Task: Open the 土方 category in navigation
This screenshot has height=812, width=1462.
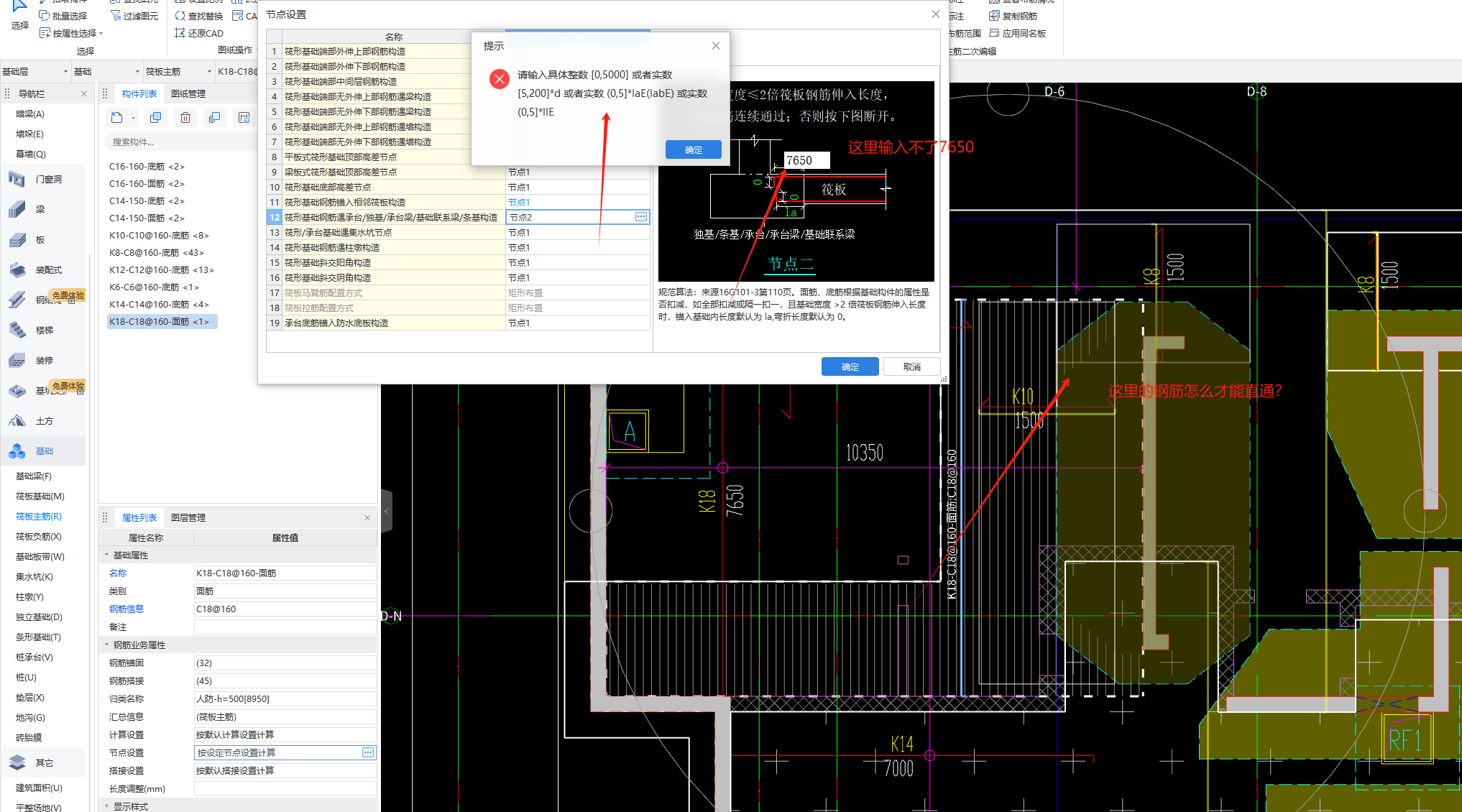Action: (43, 420)
